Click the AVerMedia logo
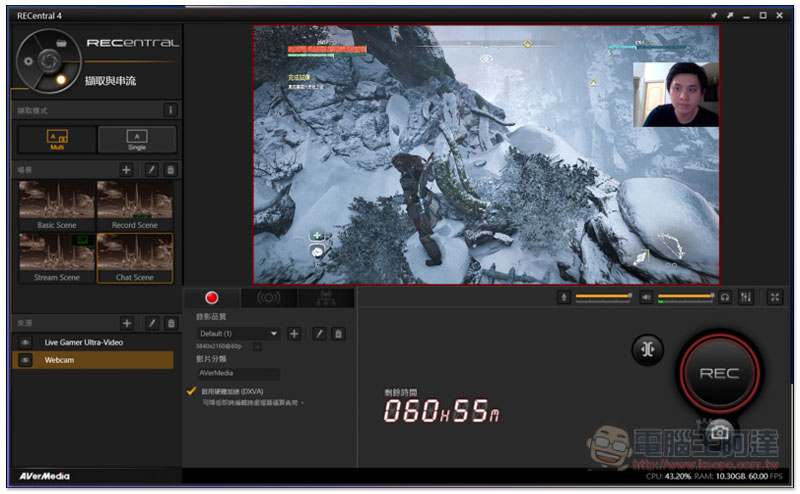 coord(44,476)
